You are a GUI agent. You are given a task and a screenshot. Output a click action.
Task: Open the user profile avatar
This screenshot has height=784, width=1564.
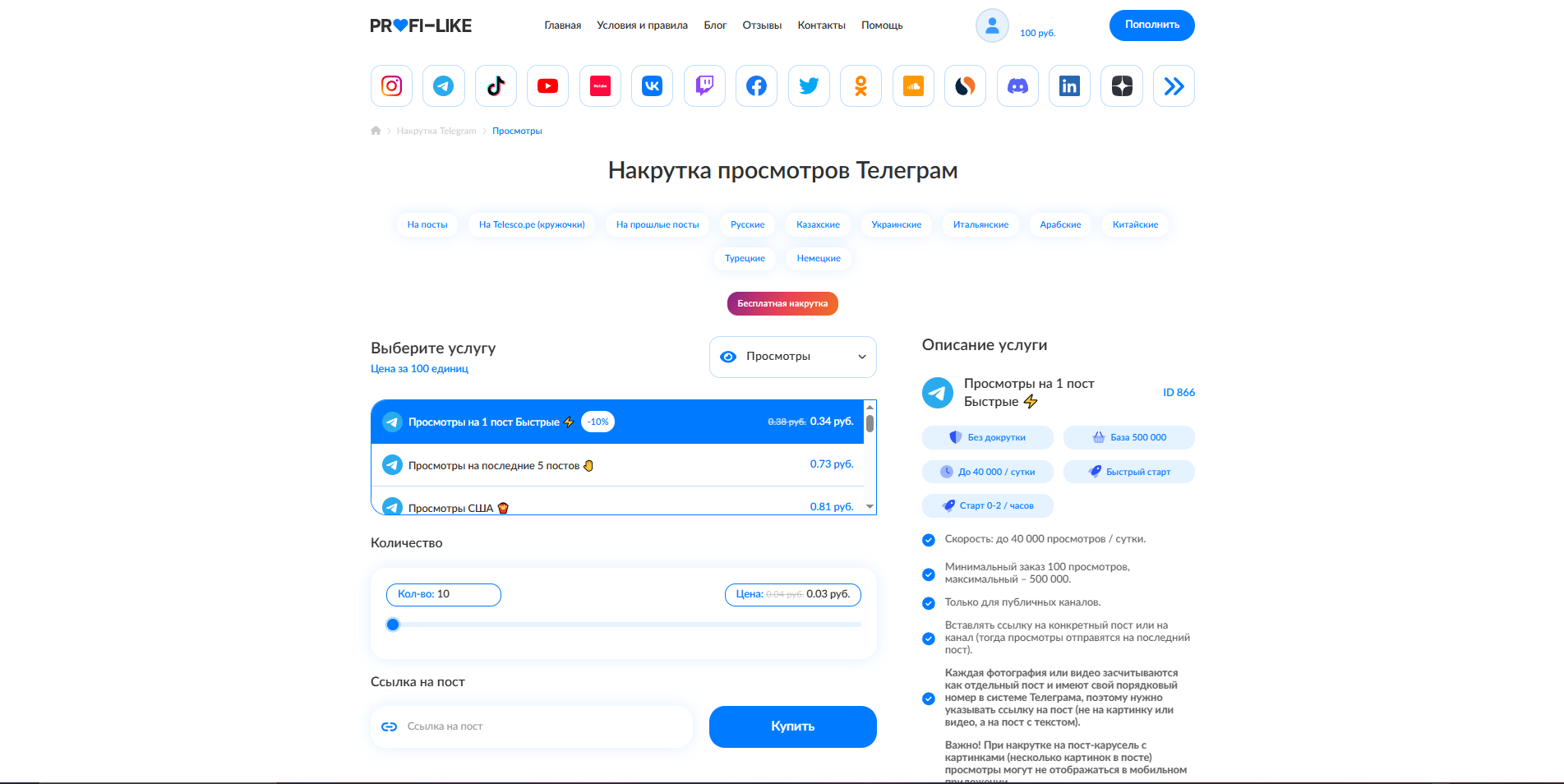pyautogui.click(x=992, y=25)
